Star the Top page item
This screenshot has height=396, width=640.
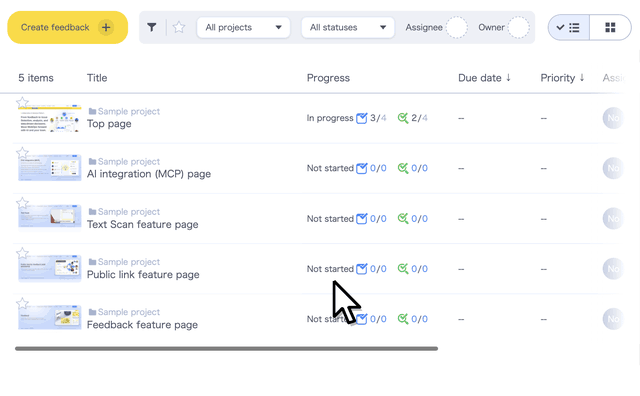pos(22,102)
